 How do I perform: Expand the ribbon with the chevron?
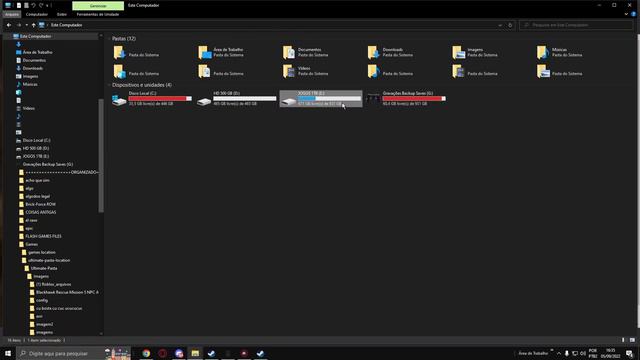click(x=626, y=14)
